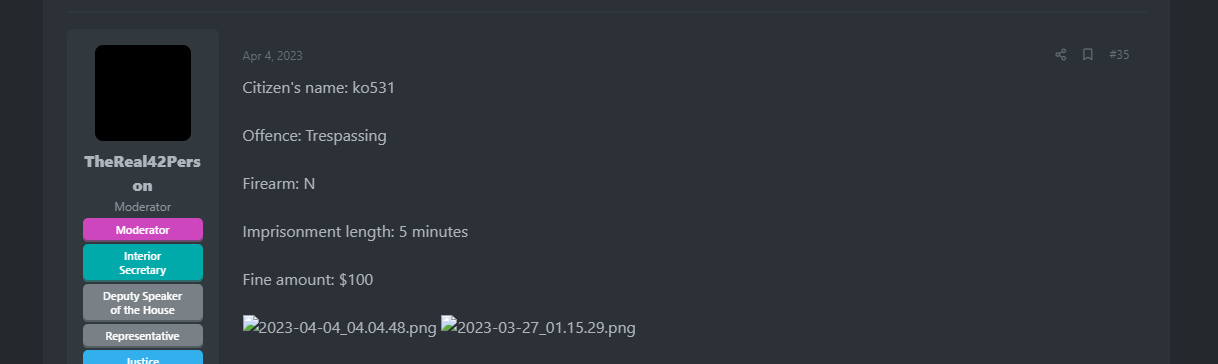
Task: Click the broken image icon of first attachment
Action: [x=250, y=325]
